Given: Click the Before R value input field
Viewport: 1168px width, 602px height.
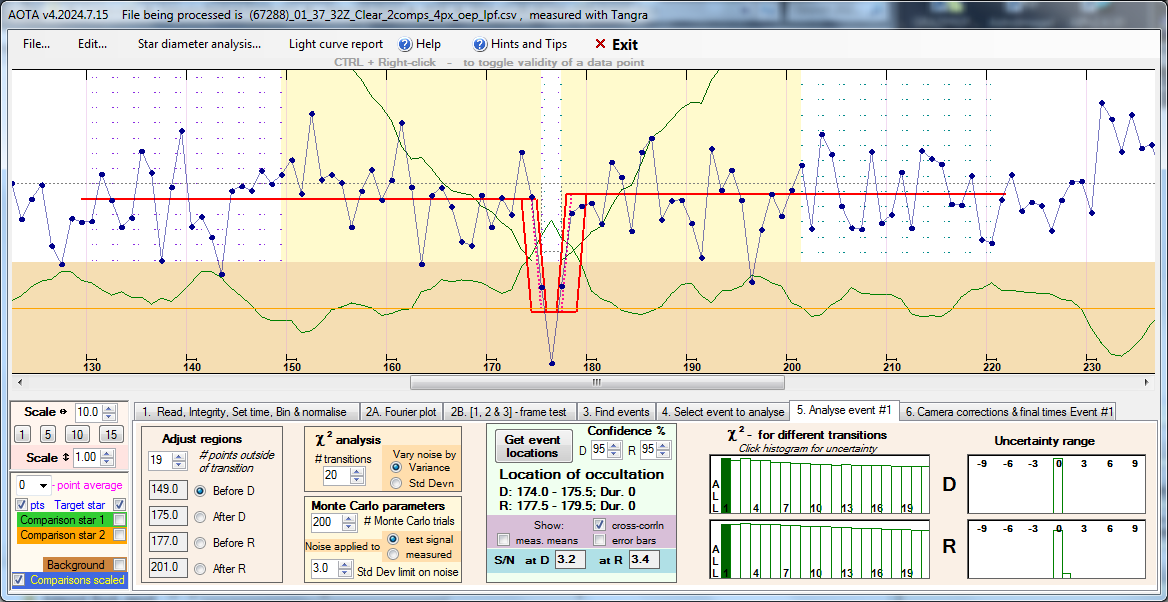Looking at the screenshot, I should click(163, 542).
